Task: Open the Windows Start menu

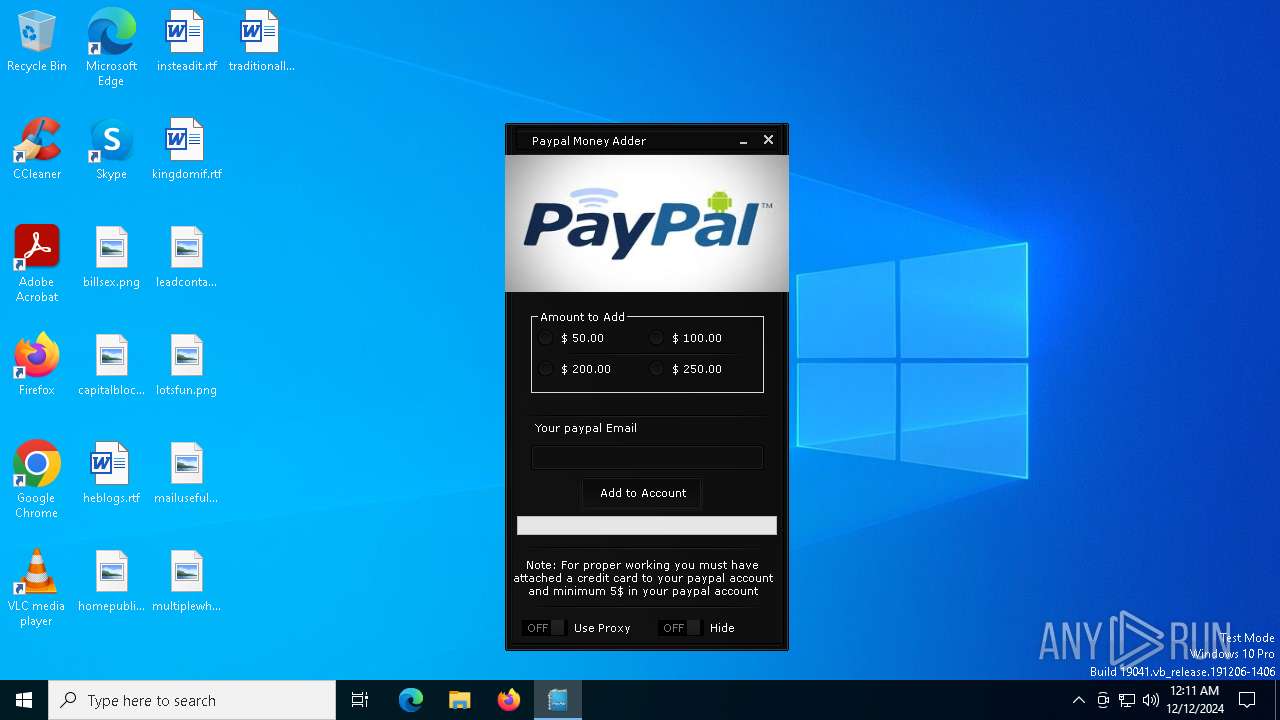Action: pyautogui.click(x=24, y=700)
